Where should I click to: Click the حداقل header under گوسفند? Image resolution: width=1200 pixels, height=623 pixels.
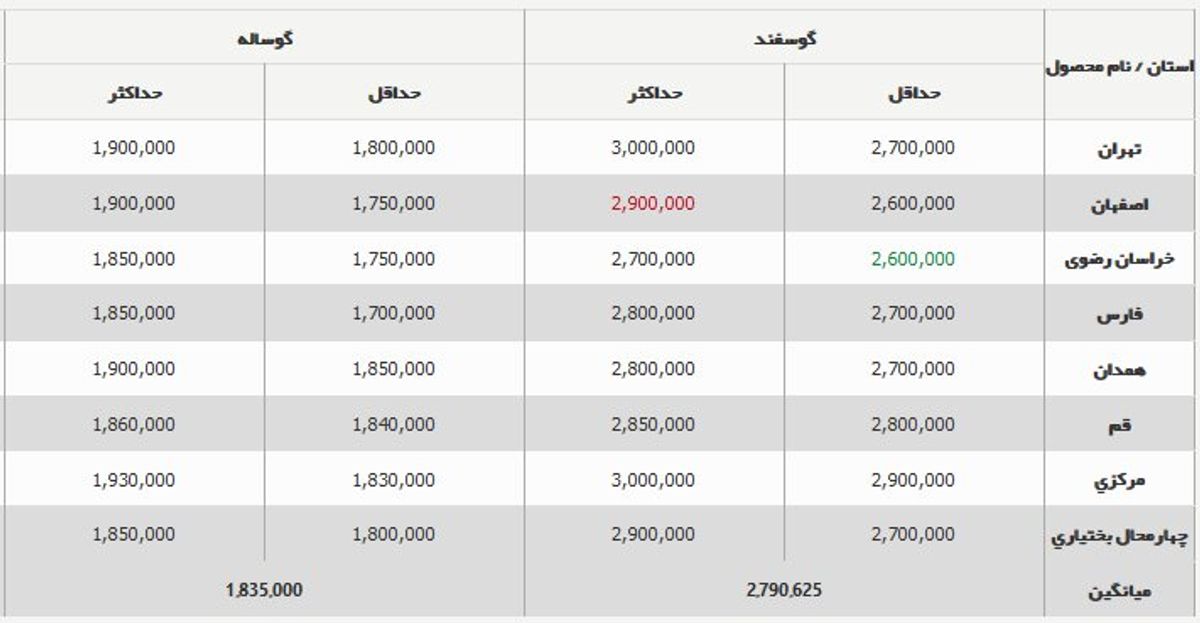(914, 93)
